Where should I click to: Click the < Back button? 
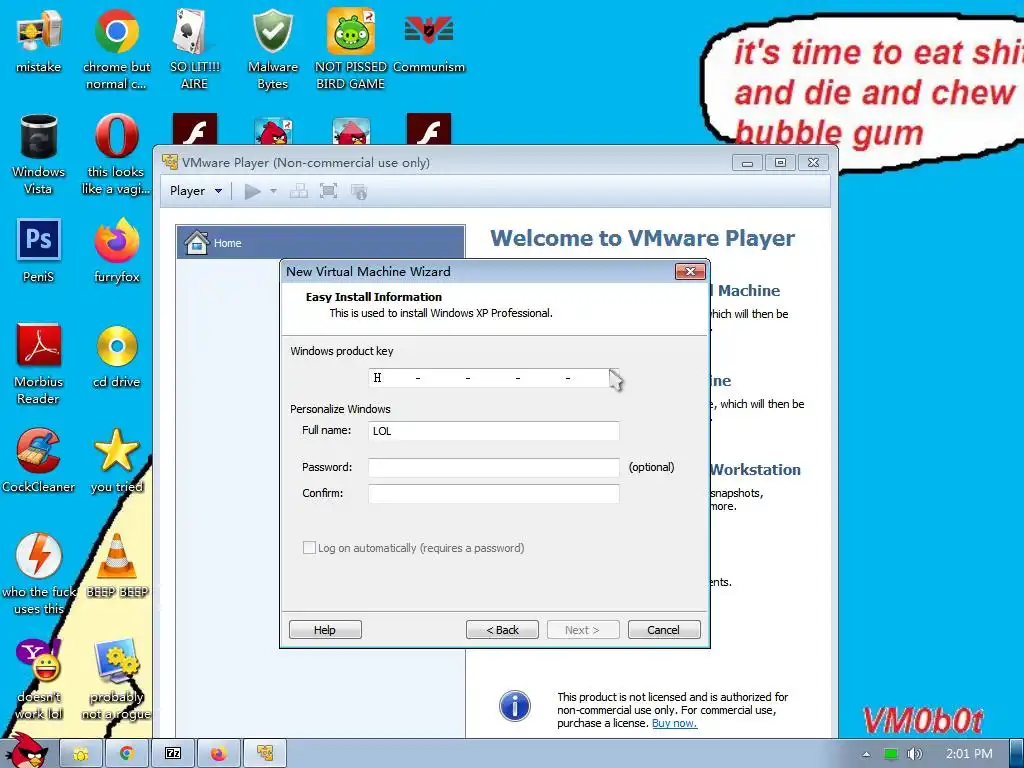pyautogui.click(x=502, y=630)
